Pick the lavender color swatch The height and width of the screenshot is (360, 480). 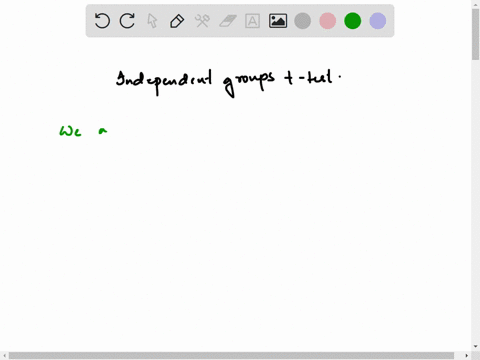[x=378, y=21]
